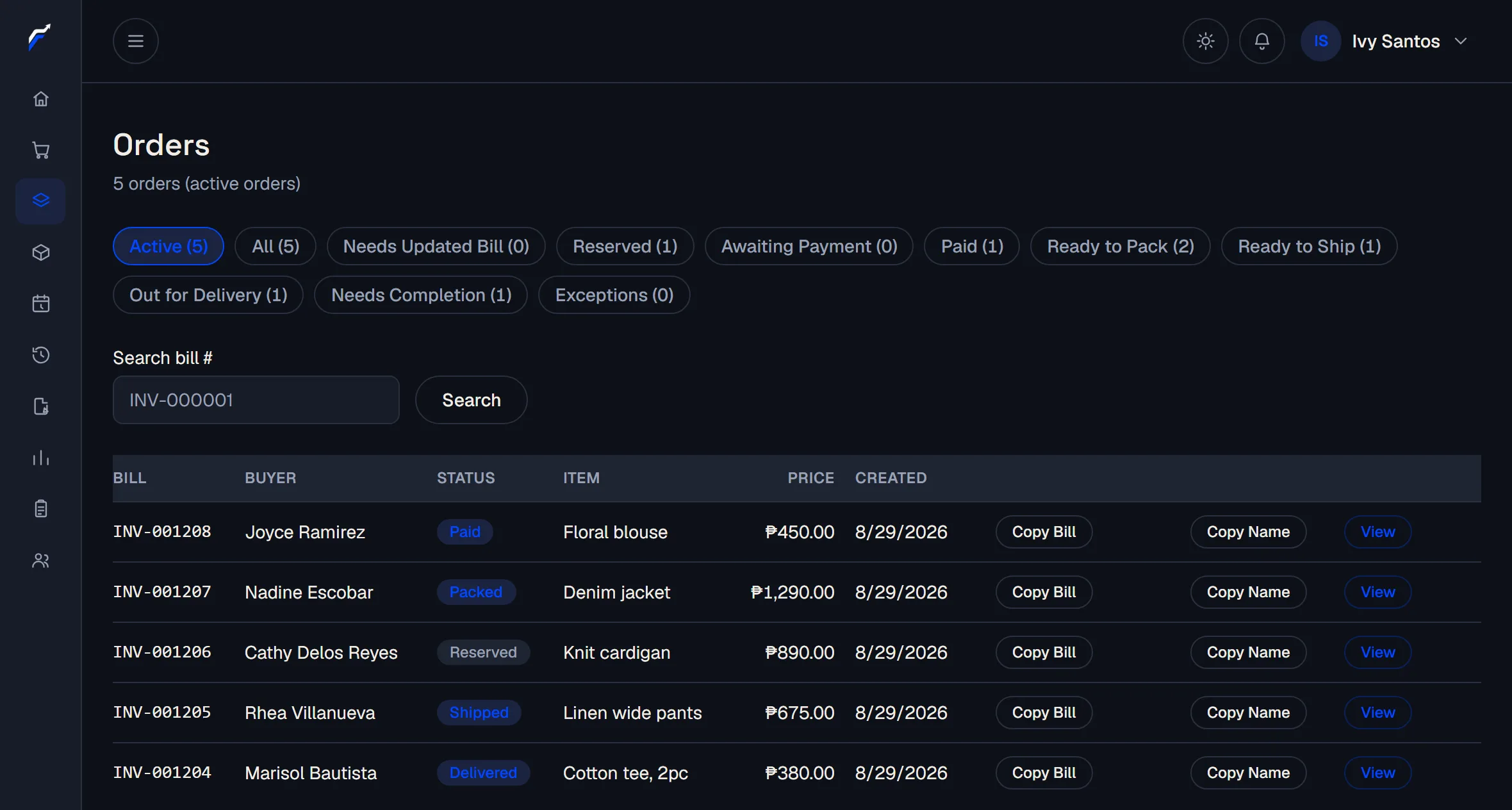Open the users sidebar icon

(x=41, y=560)
